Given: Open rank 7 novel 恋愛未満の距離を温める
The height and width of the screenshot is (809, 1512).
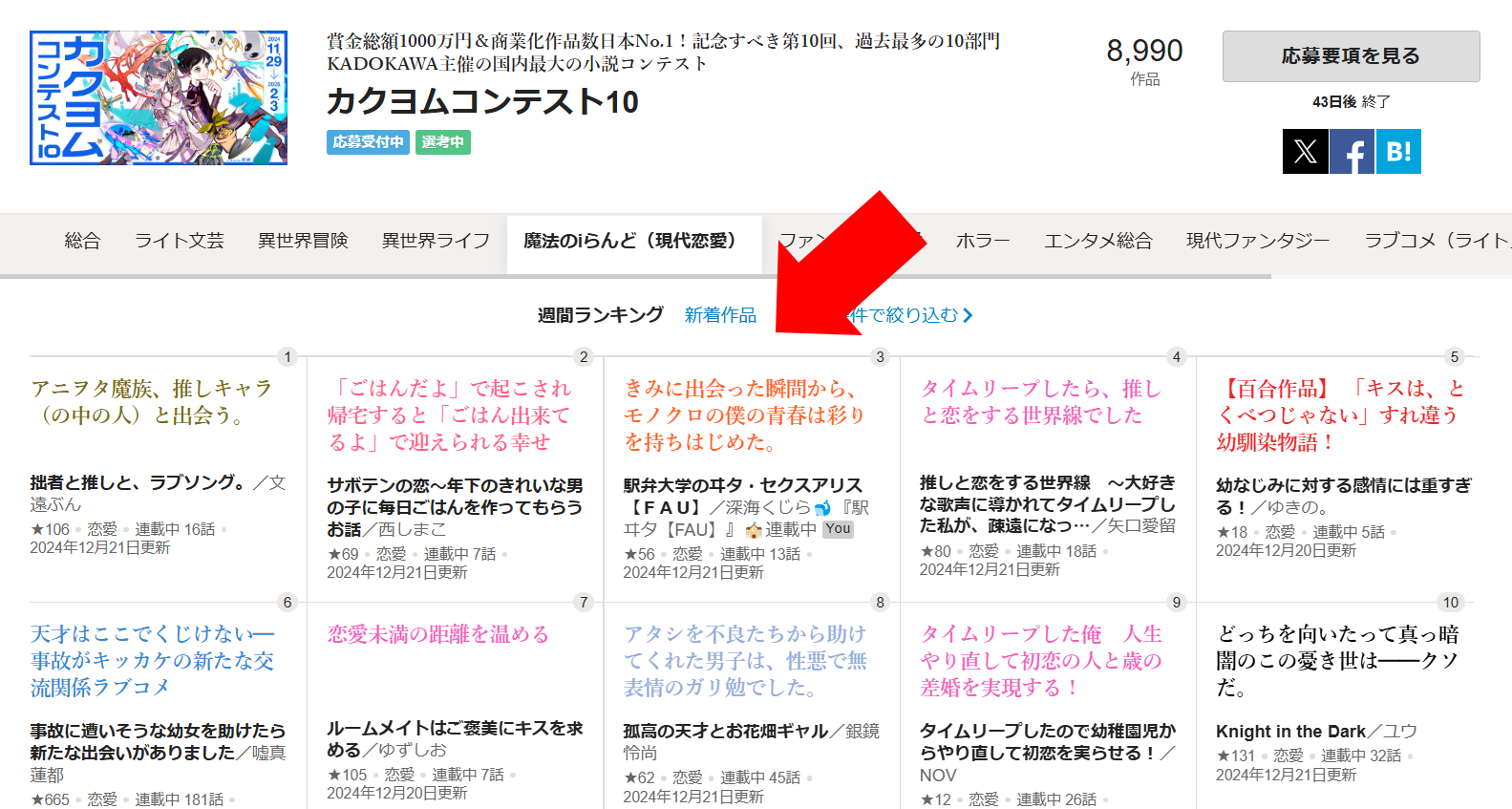Looking at the screenshot, I should click(x=437, y=634).
